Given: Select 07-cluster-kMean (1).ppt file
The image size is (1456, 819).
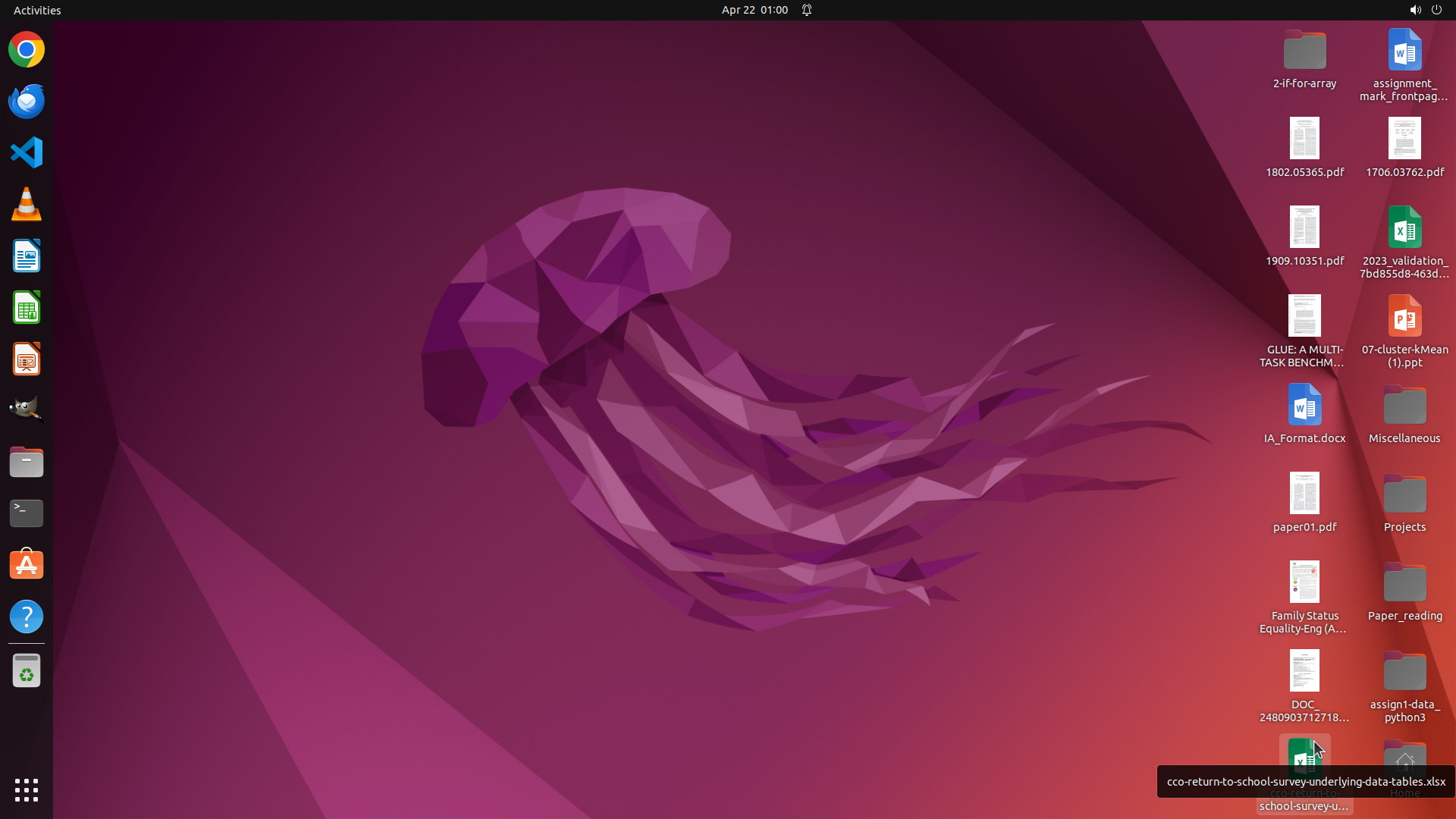Looking at the screenshot, I should point(1404,317).
